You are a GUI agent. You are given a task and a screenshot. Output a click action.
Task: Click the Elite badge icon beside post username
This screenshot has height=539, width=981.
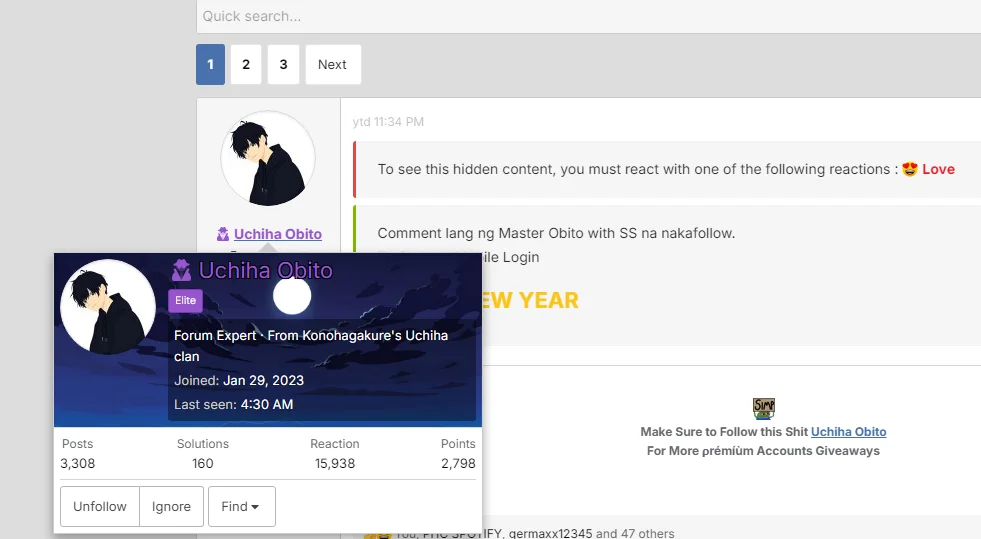(x=223, y=234)
